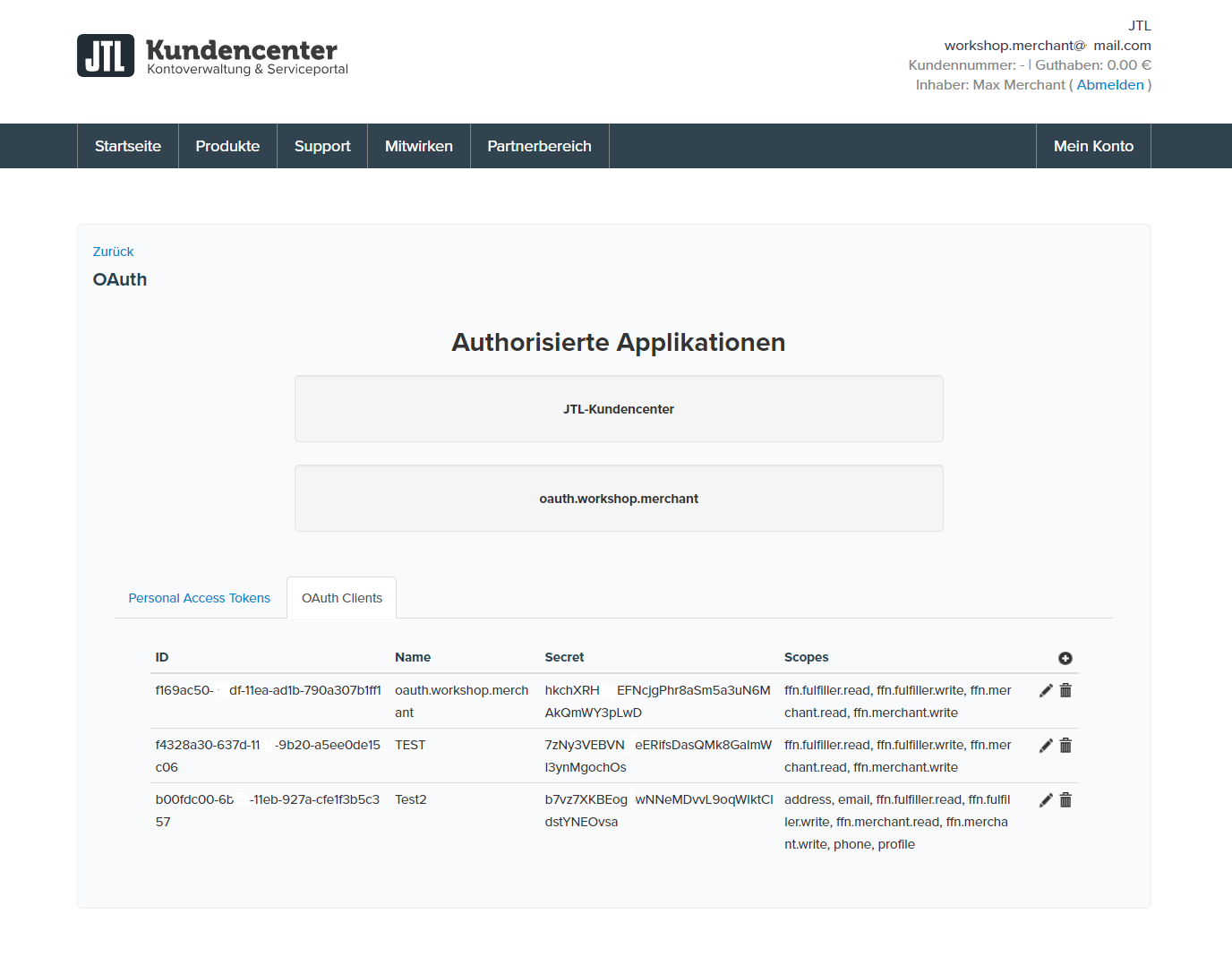The height and width of the screenshot is (965, 1232).
Task: Edit the Test2 client with pencil icon
Action: click(x=1046, y=800)
